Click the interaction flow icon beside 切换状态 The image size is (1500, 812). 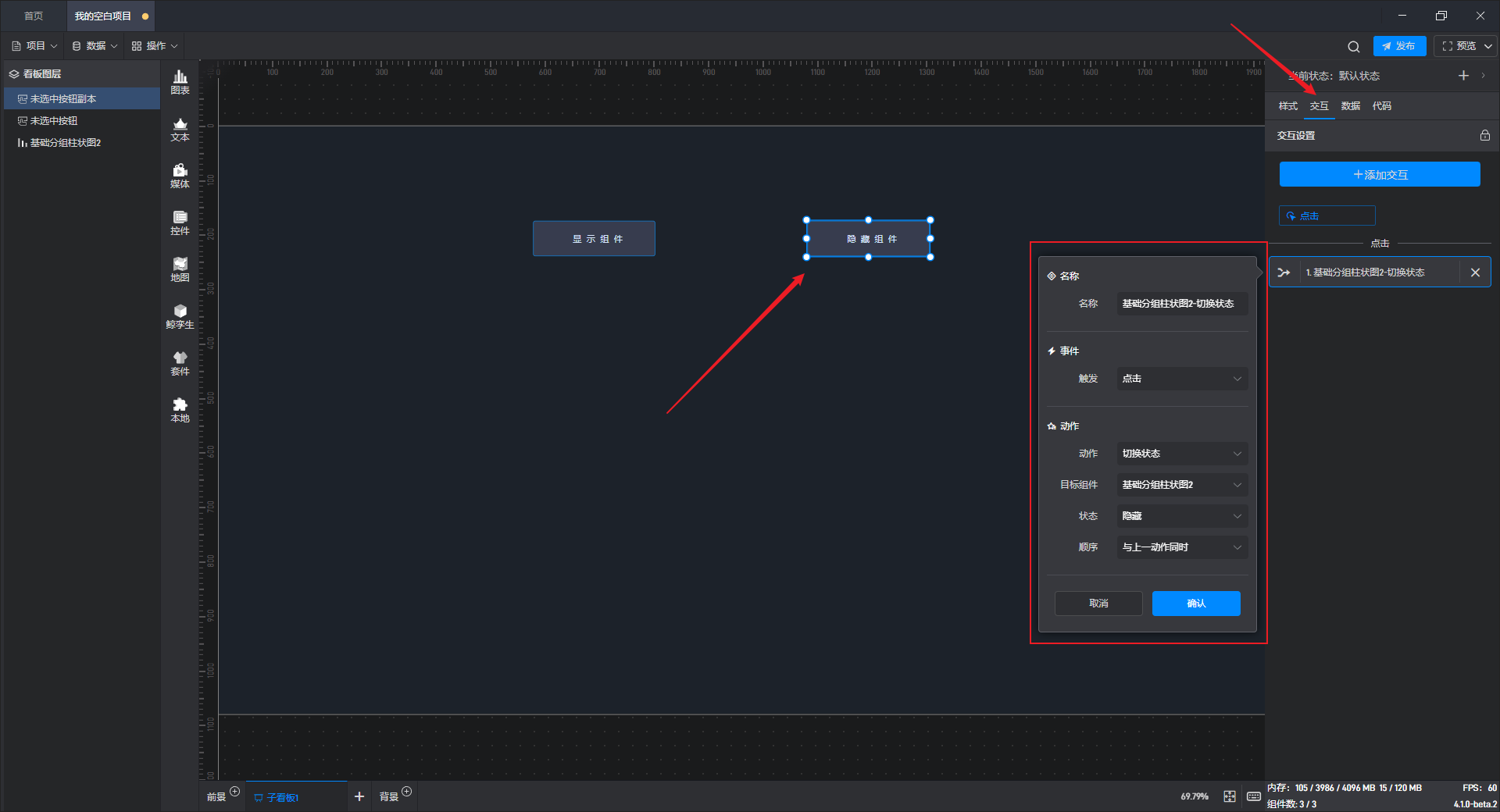pos(1284,272)
